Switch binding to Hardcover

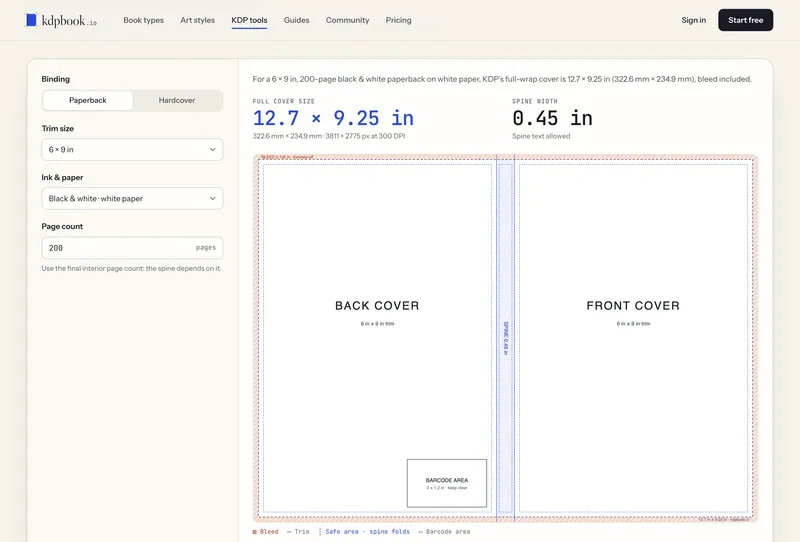pyautogui.click(x=177, y=101)
